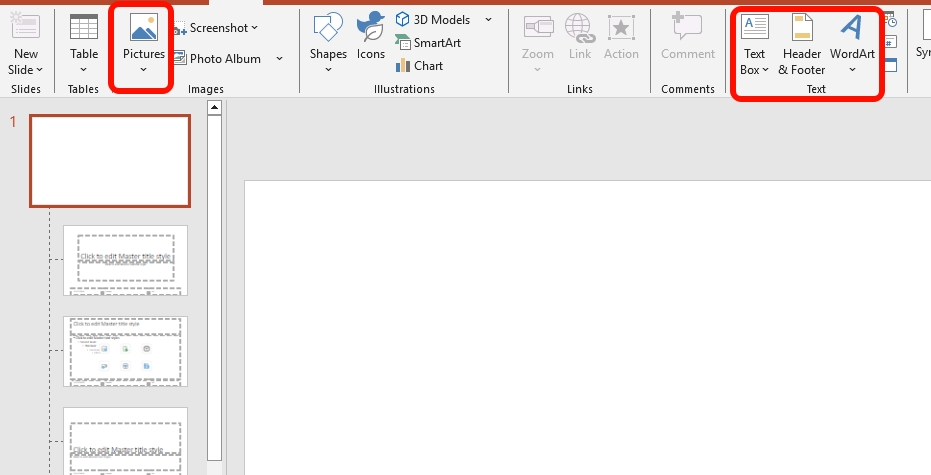931x475 pixels.
Task: Select layout thumbnail with content placeholder icons
Action: point(125,351)
